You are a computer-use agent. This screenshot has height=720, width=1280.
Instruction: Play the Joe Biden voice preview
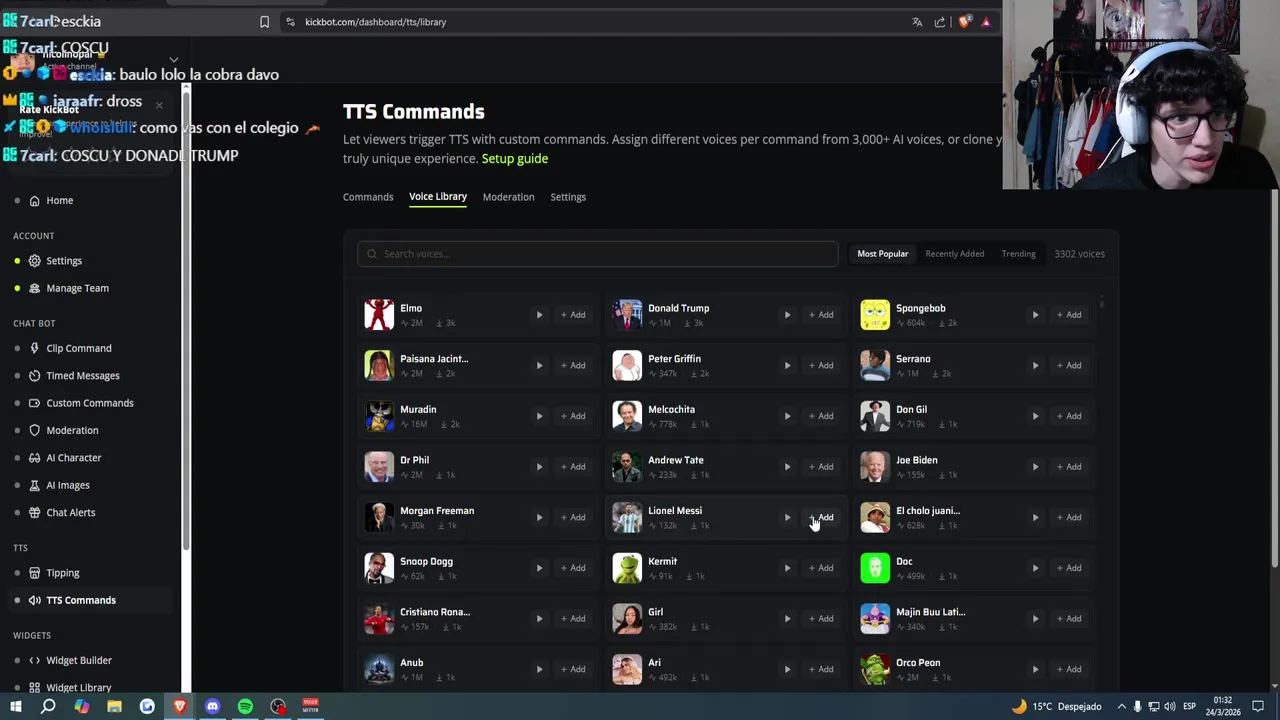click(x=1035, y=466)
